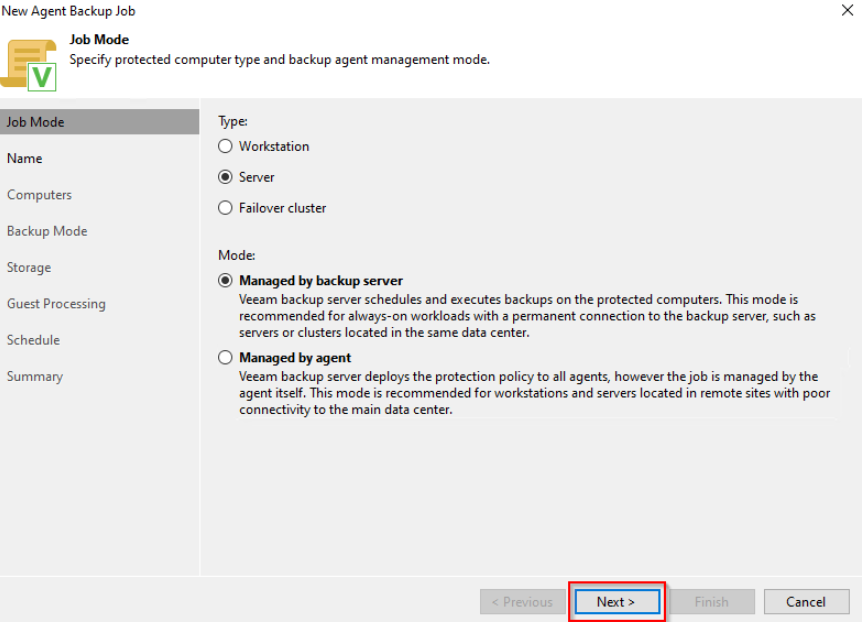862x622 pixels.
Task: Open the Backup Mode step
Action: tap(47, 231)
